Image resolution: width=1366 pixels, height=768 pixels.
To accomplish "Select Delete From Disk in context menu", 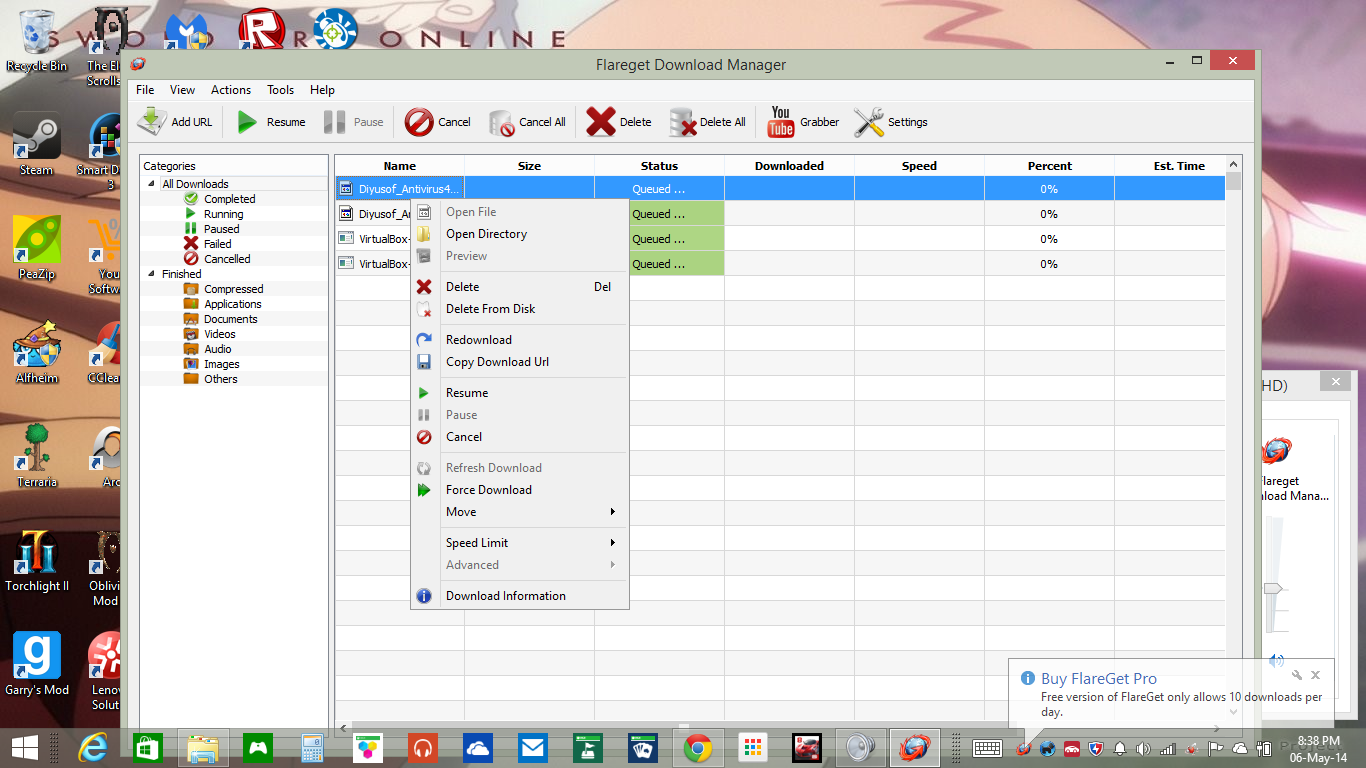I will [x=520, y=309].
